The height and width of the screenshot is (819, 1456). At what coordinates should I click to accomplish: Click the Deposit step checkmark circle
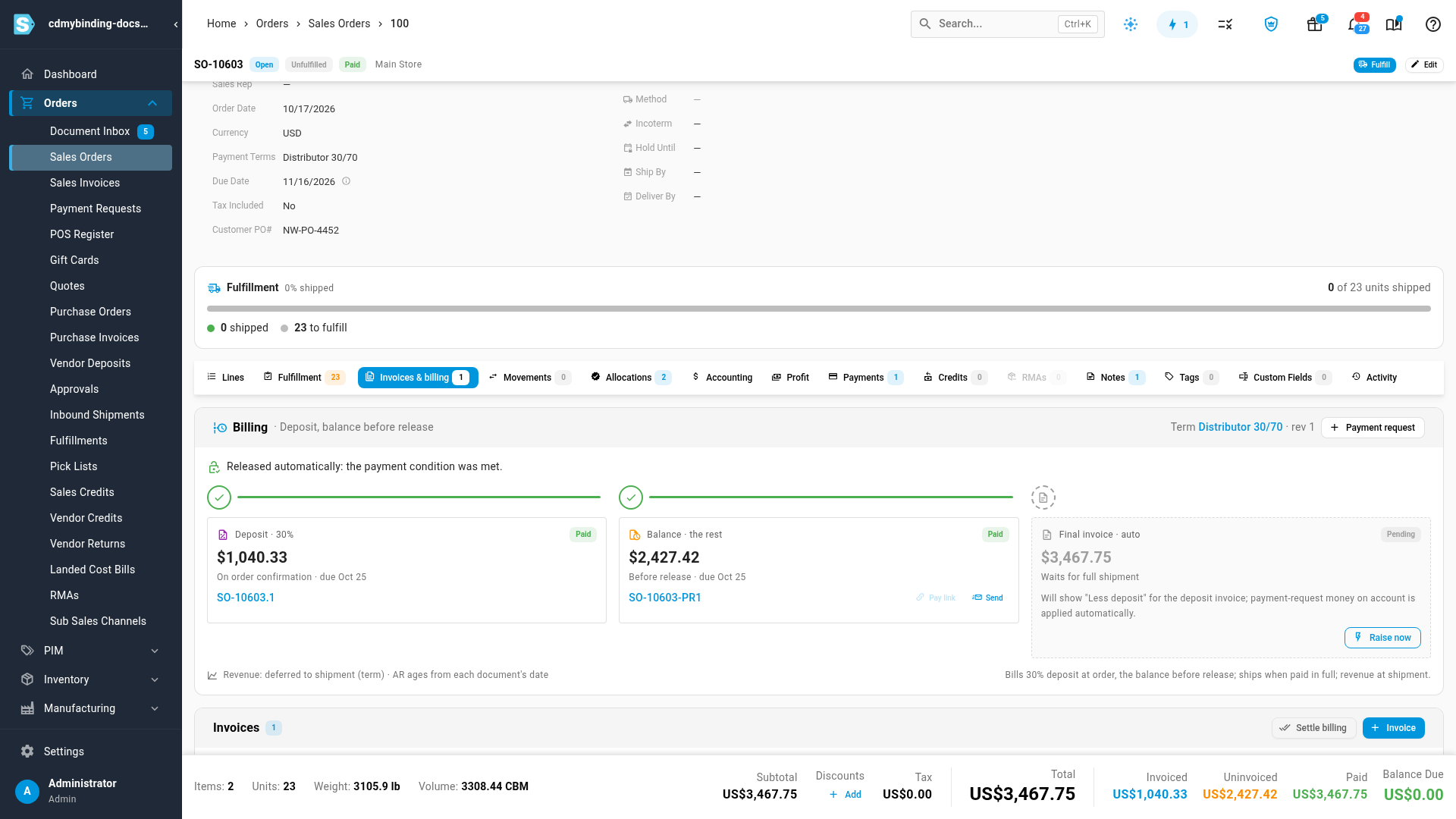point(219,497)
